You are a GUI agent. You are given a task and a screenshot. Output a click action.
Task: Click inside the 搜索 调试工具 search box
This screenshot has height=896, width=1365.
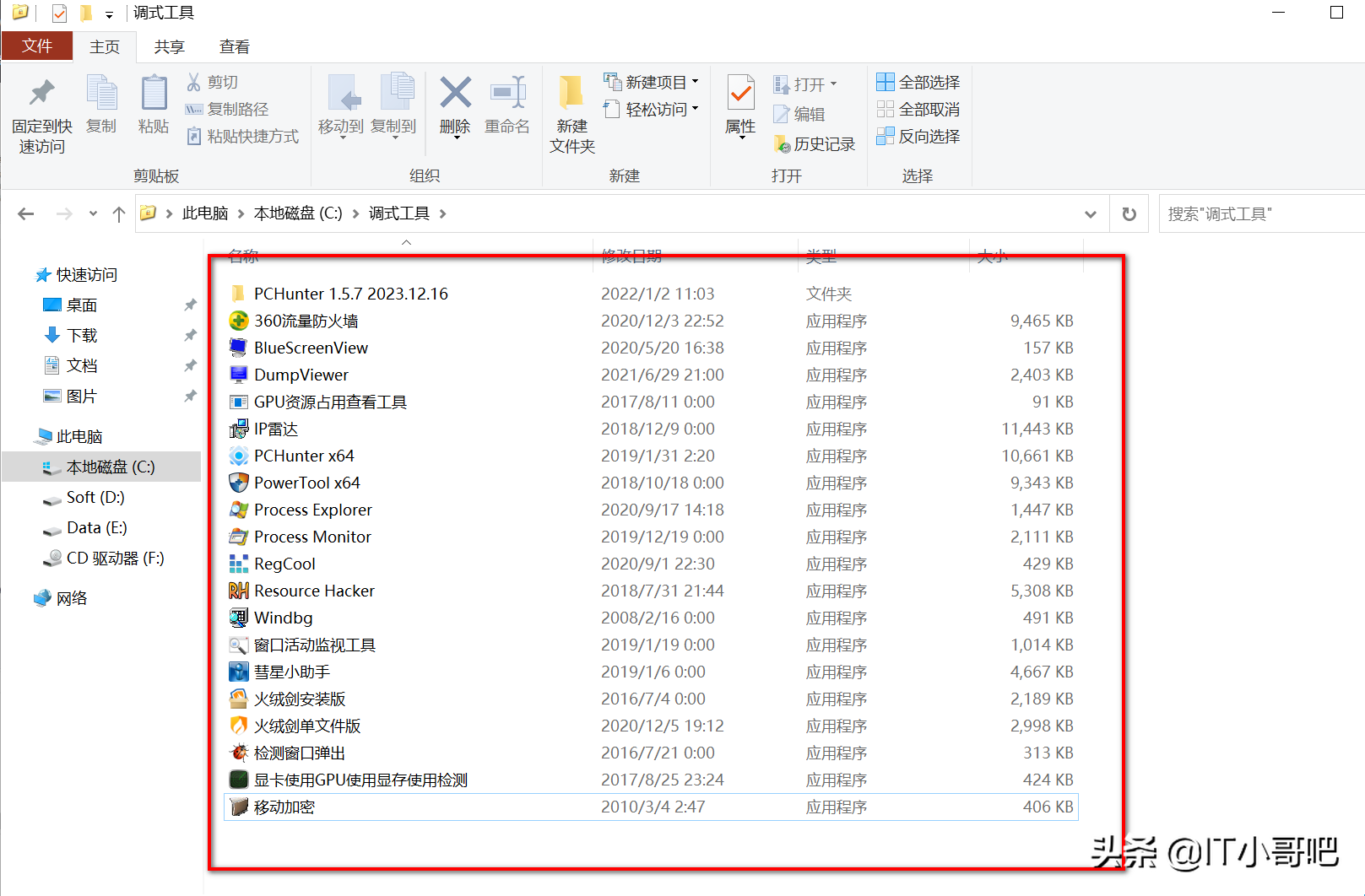click(x=1258, y=213)
